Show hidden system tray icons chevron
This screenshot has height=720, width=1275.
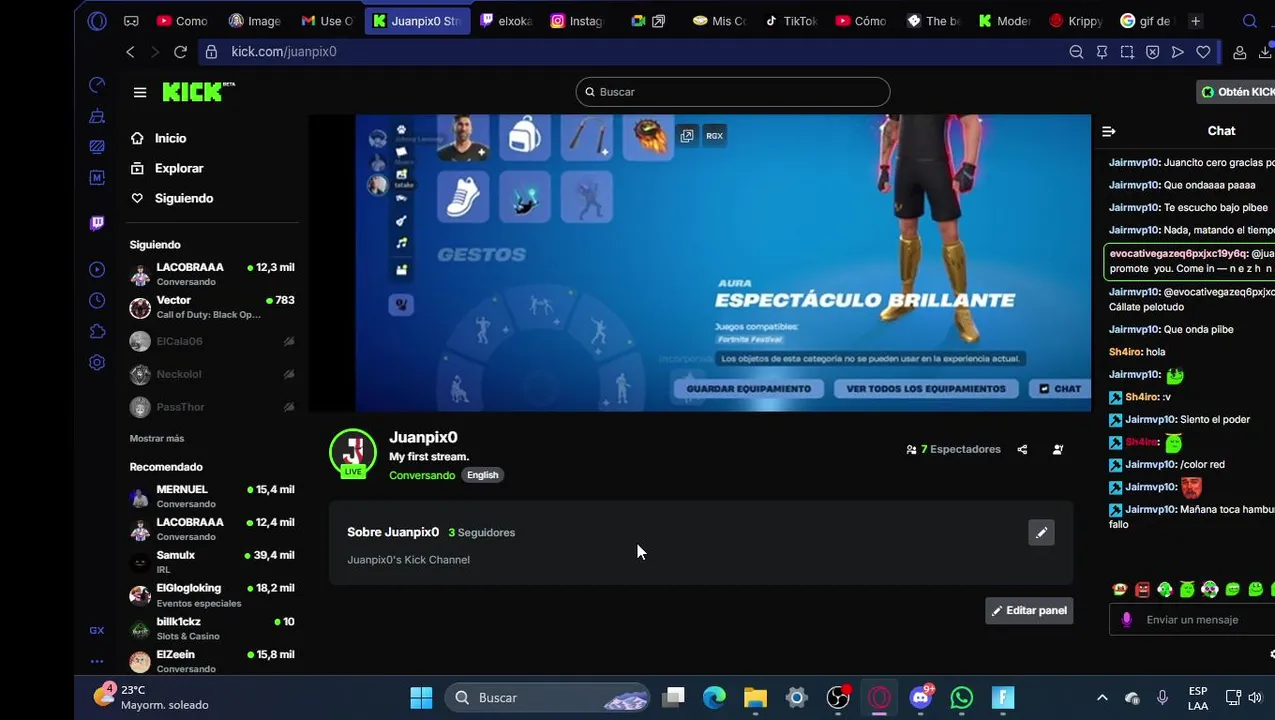coord(1102,698)
